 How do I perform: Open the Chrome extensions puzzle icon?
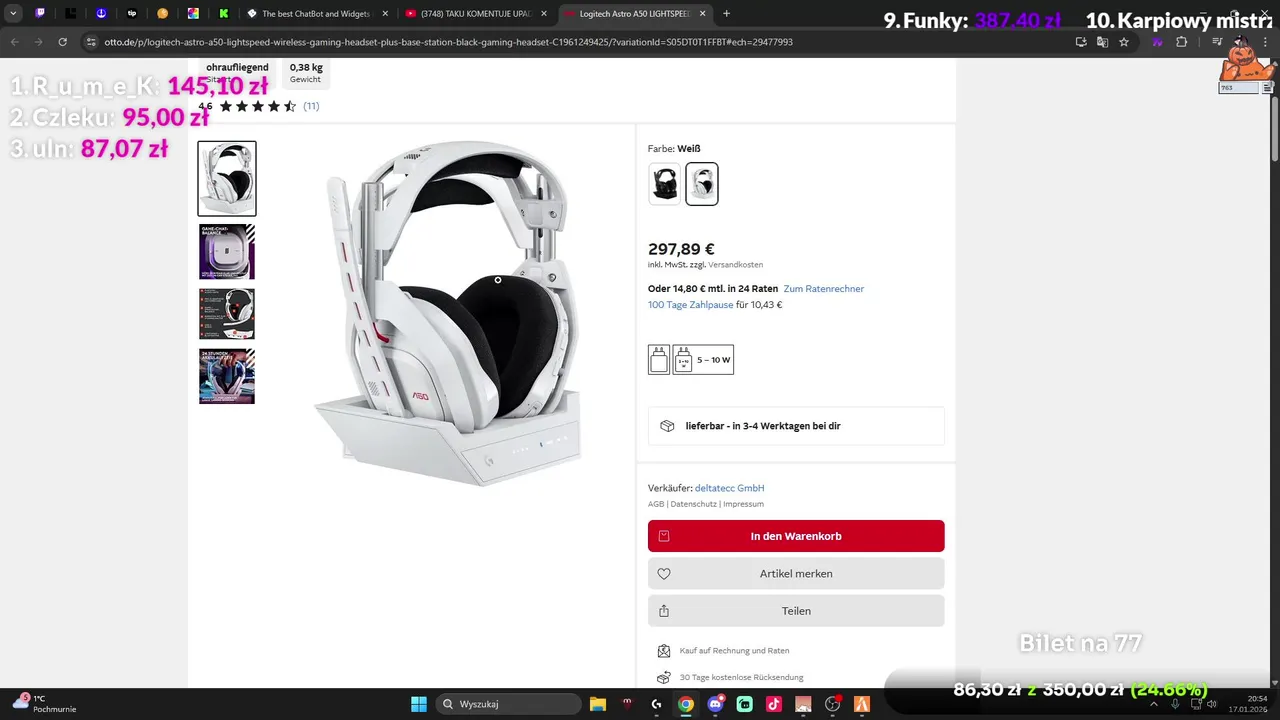[1182, 42]
